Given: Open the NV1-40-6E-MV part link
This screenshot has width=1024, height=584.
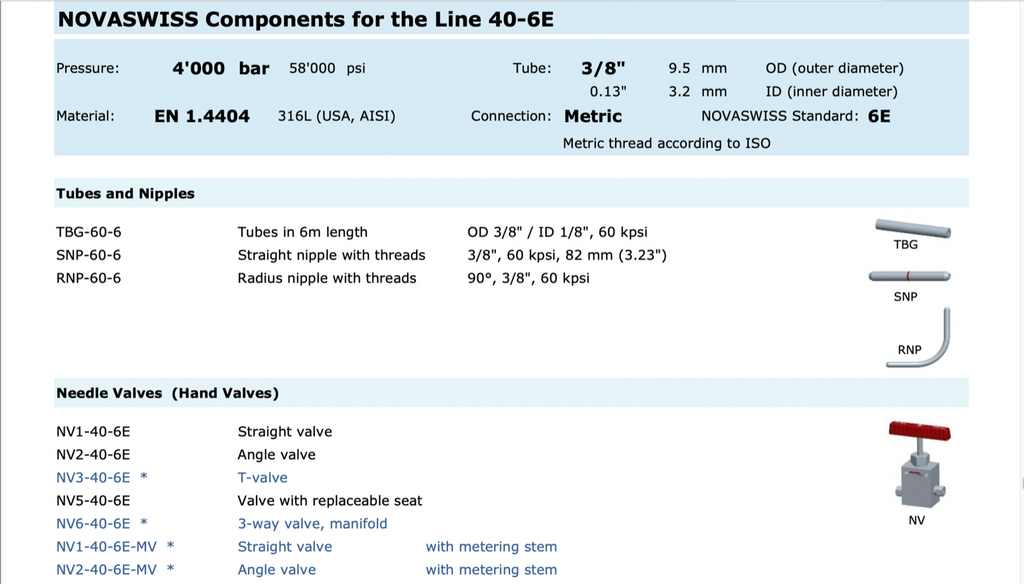Looking at the screenshot, I should tap(106, 547).
